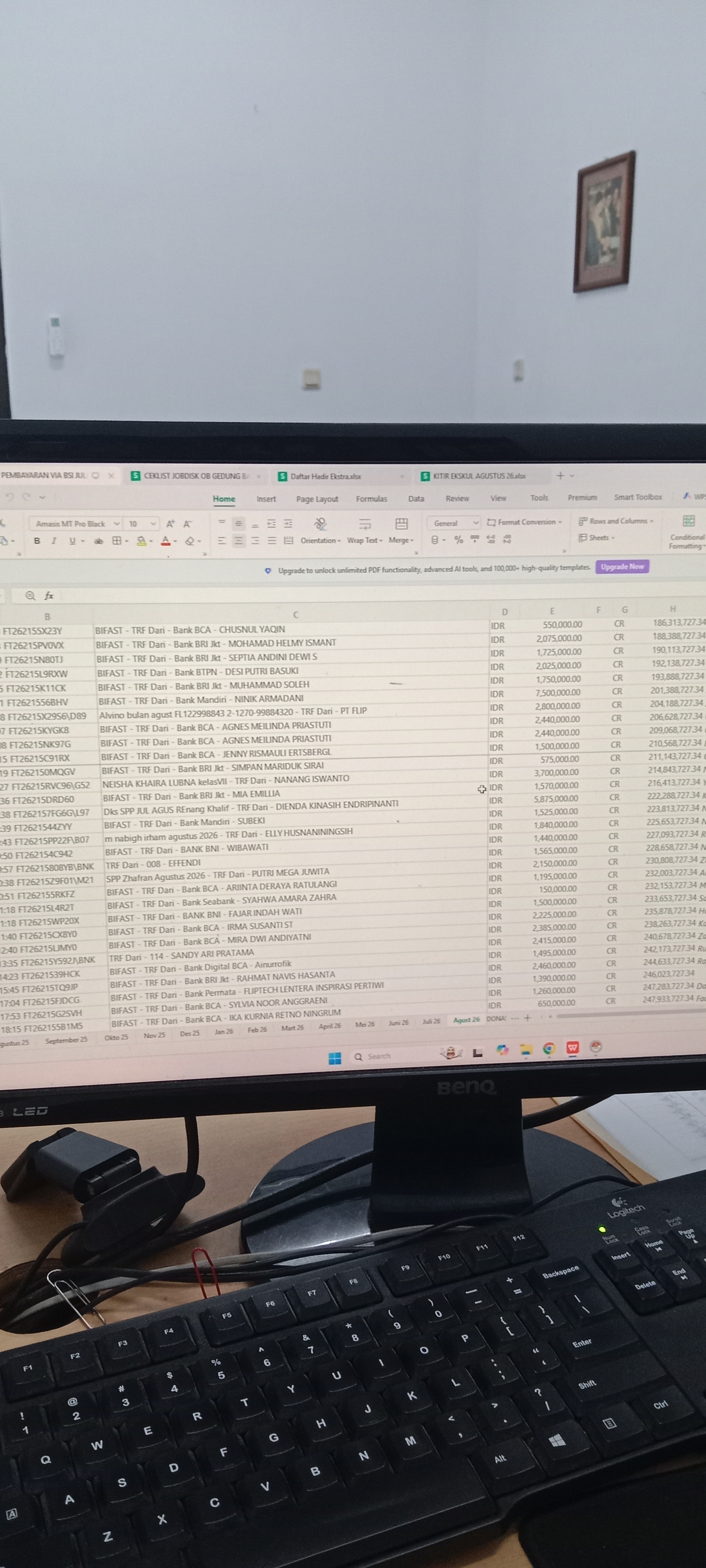This screenshot has width=706, height=1568.
Task: Click the Undo arrow icon
Action: click(9, 497)
